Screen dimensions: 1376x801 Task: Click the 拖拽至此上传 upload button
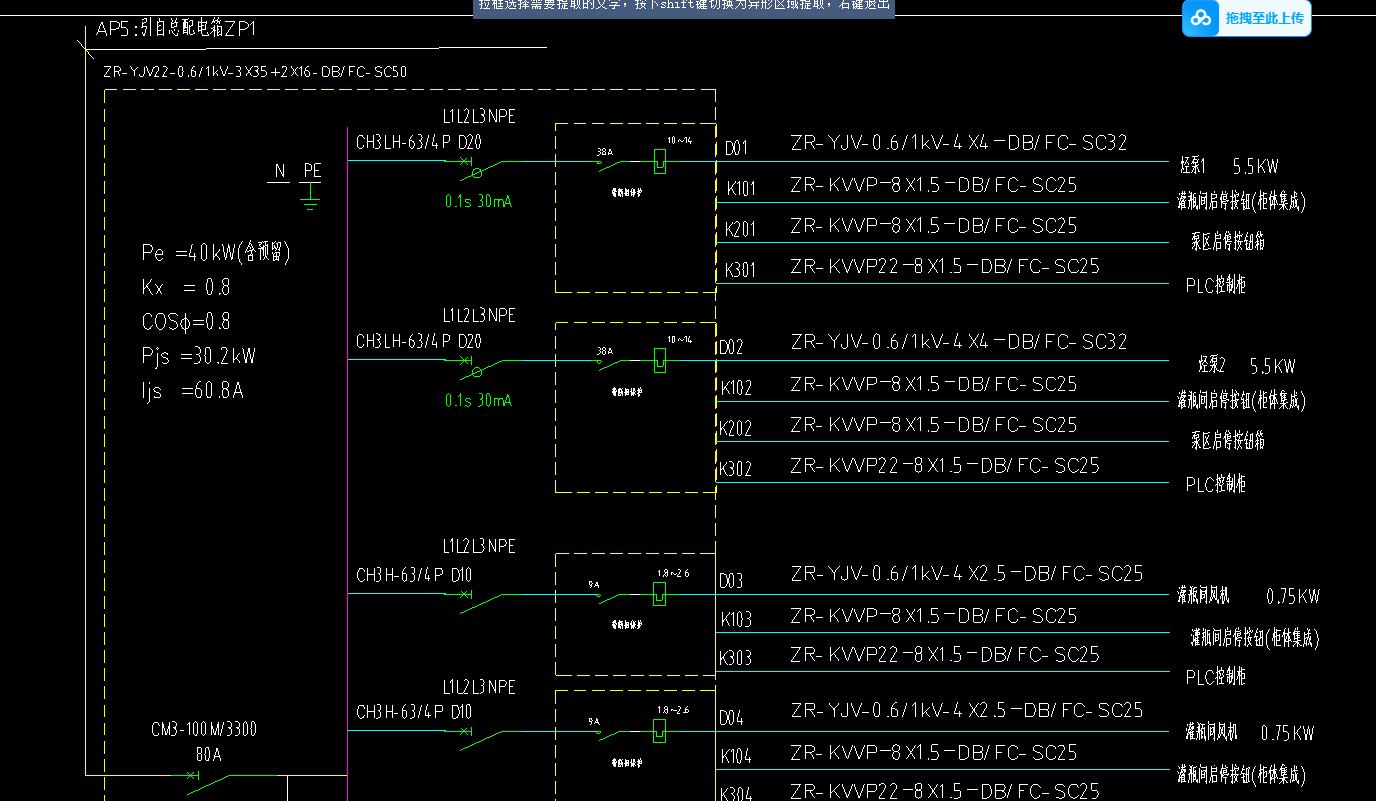click(1246, 18)
